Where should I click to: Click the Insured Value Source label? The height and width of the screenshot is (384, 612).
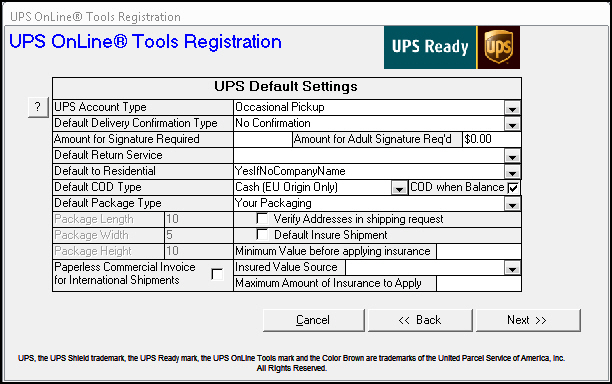click(x=286, y=267)
